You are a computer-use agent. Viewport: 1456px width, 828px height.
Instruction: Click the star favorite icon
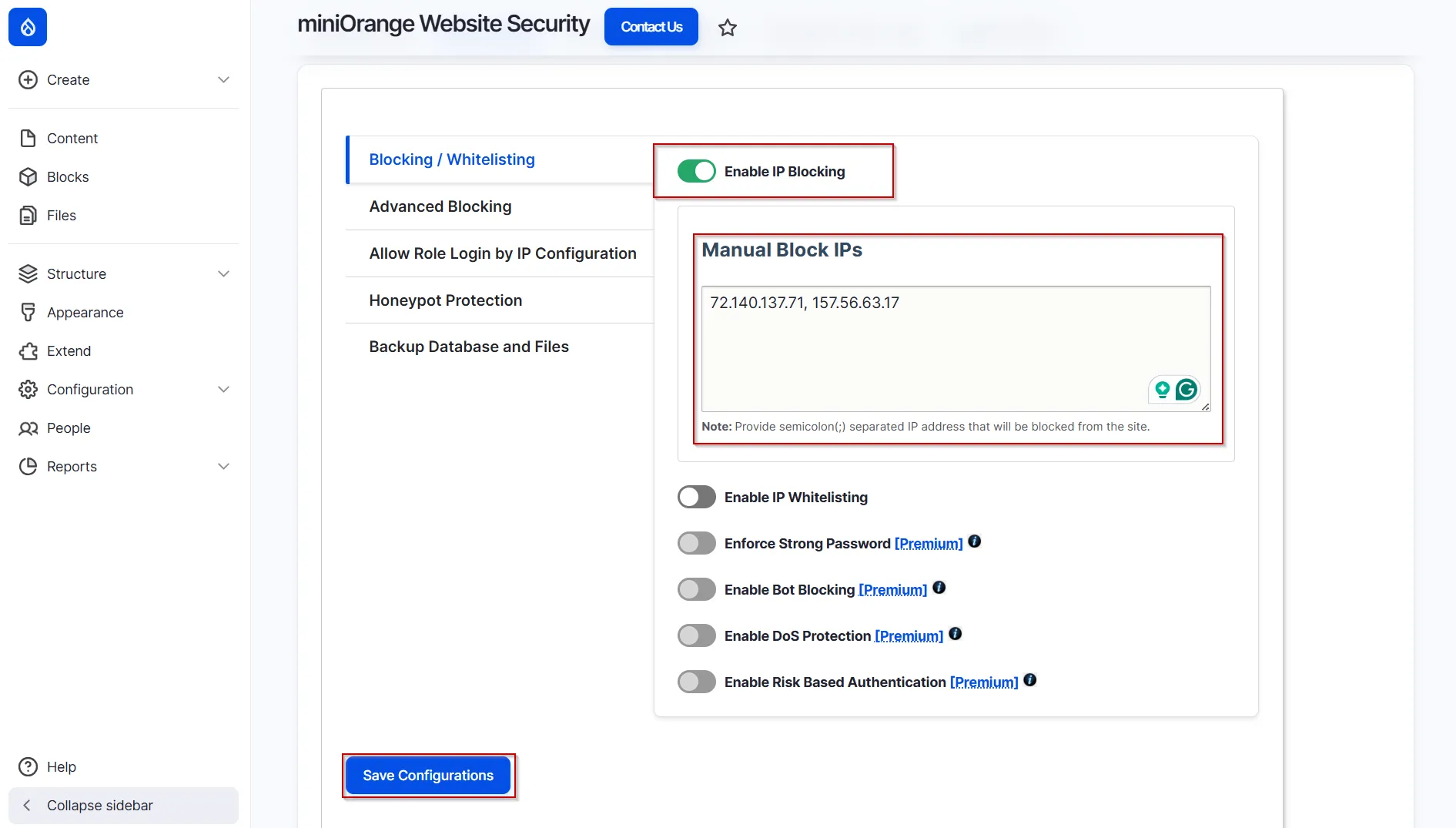pyautogui.click(x=728, y=28)
